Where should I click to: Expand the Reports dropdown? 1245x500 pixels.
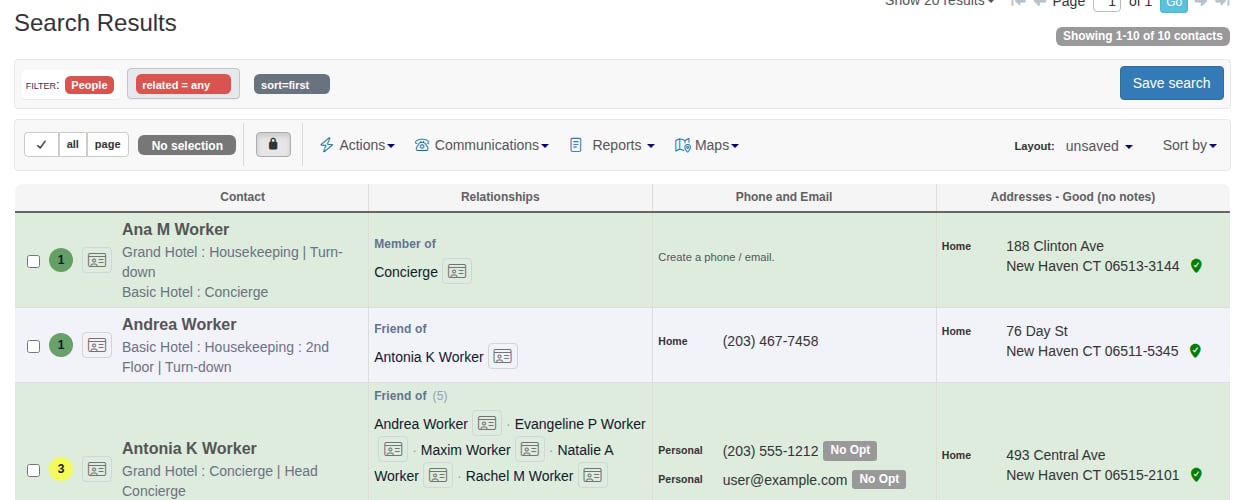click(612, 145)
